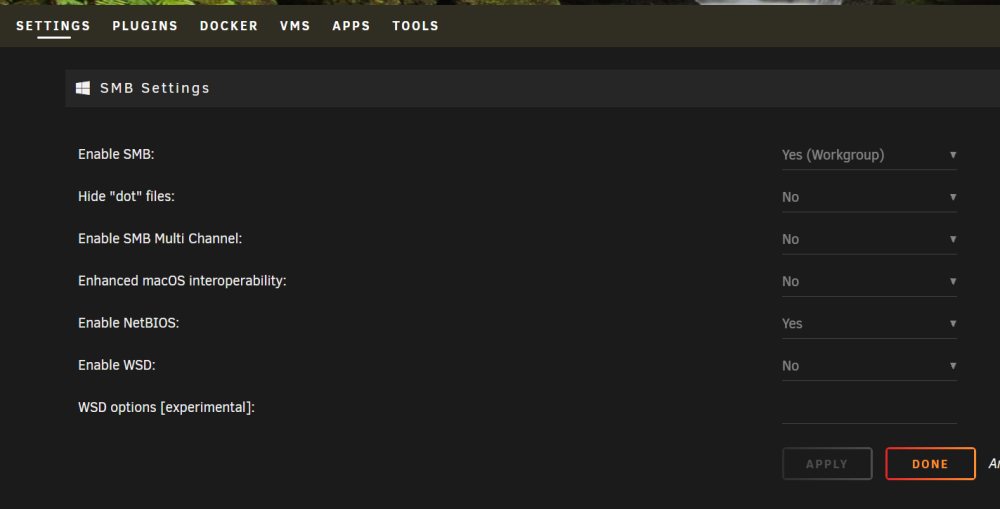Click the "Enable NetBIOS:" label

coord(129,323)
